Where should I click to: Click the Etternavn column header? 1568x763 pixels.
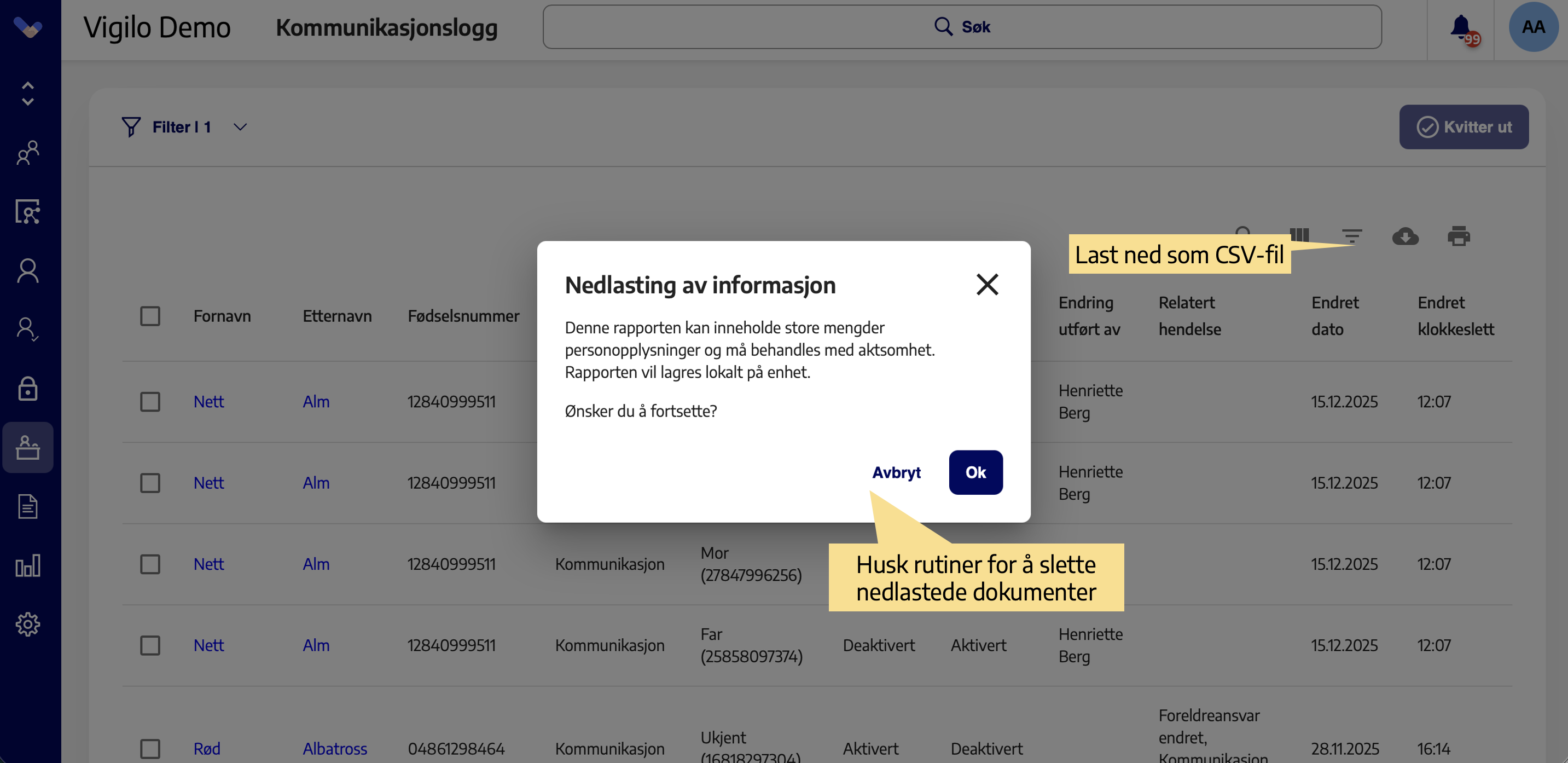pos(337,316)
